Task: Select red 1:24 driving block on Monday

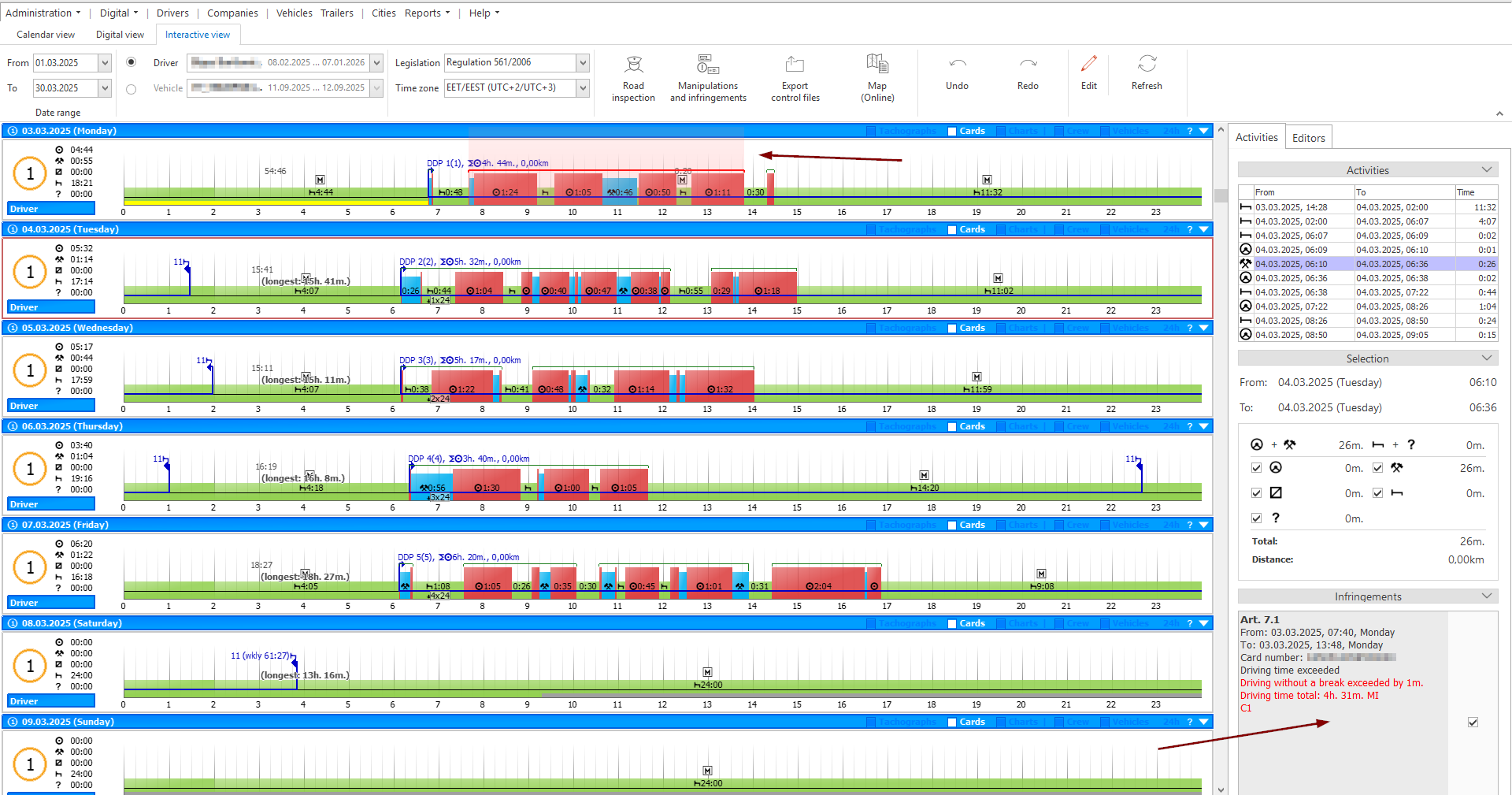Action: [506, 189]
